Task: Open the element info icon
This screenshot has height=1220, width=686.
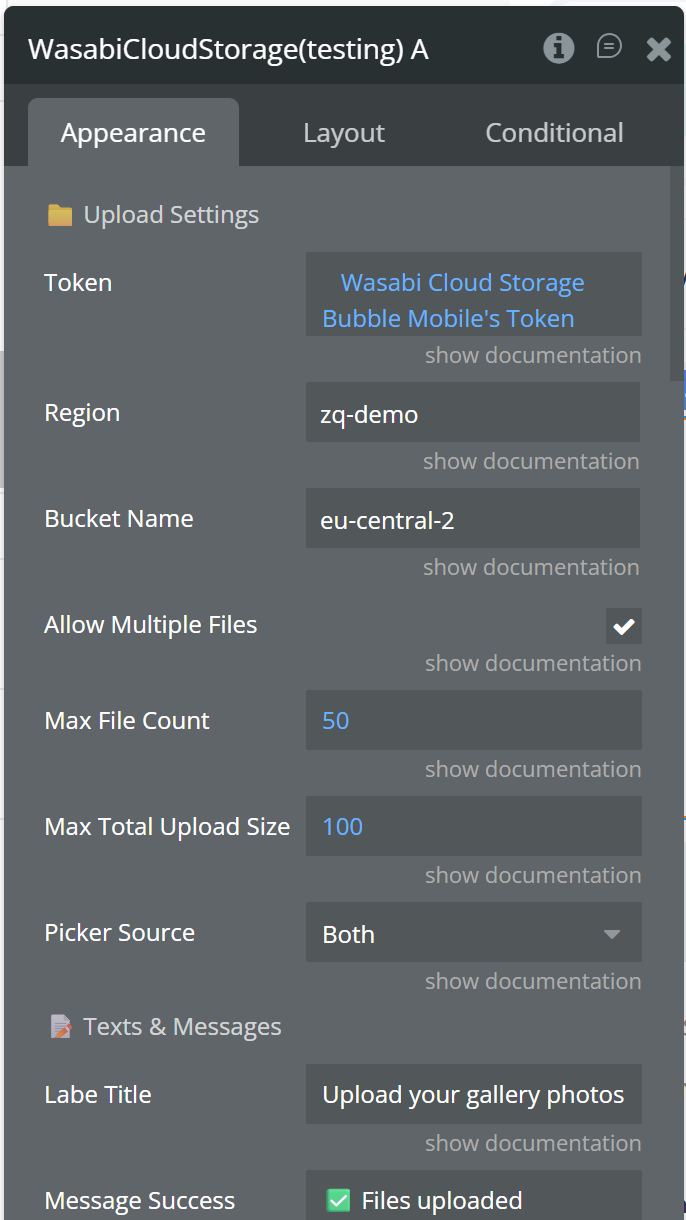Action: pos(559,48)
